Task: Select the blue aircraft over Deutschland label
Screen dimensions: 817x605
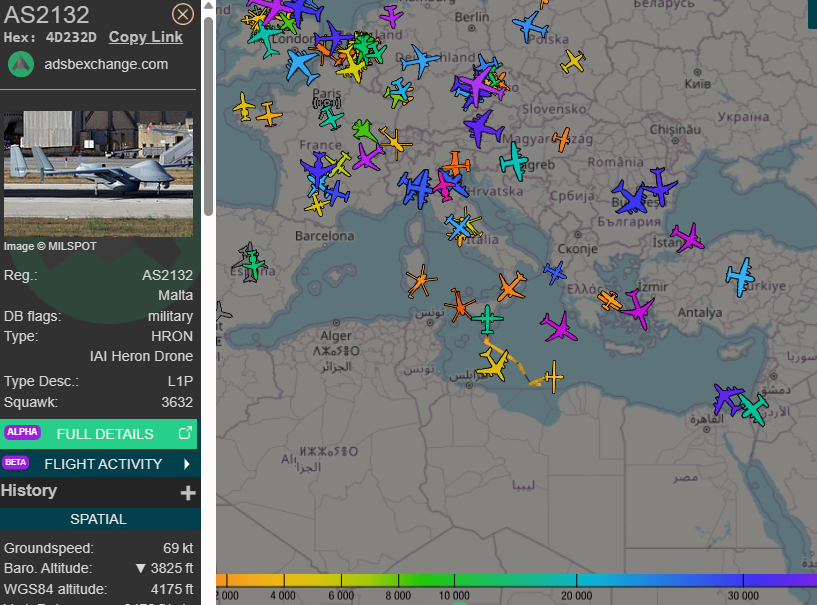Action: pos(420,60)
